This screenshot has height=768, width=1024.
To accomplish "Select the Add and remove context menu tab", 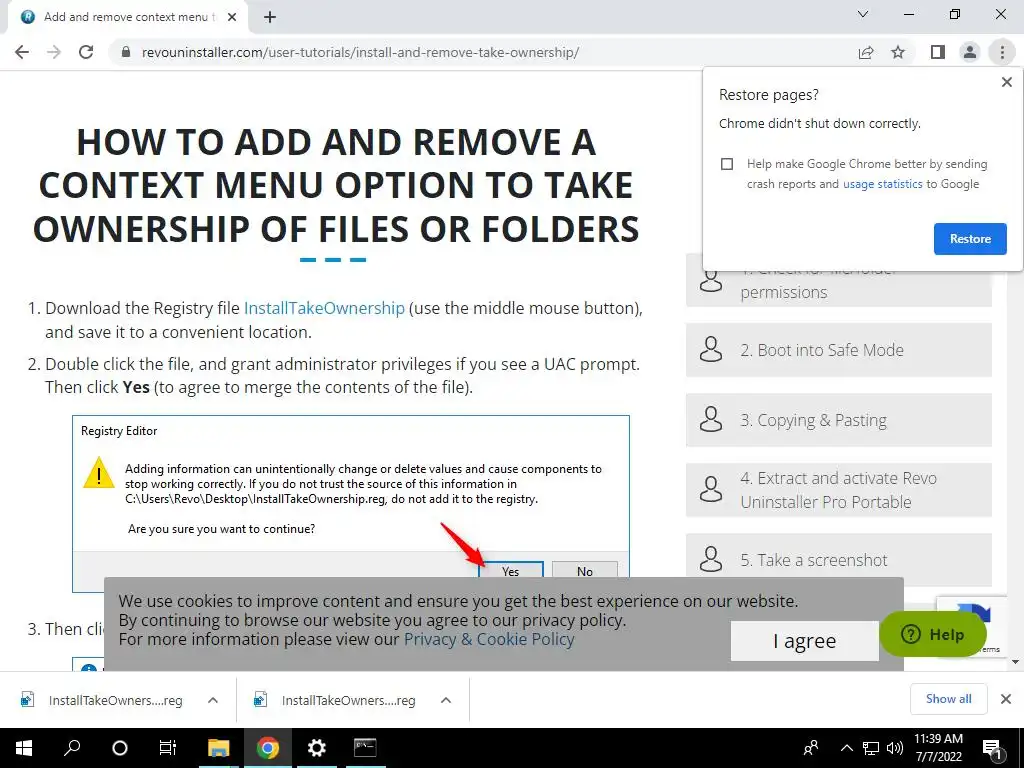I will point(128,17).
